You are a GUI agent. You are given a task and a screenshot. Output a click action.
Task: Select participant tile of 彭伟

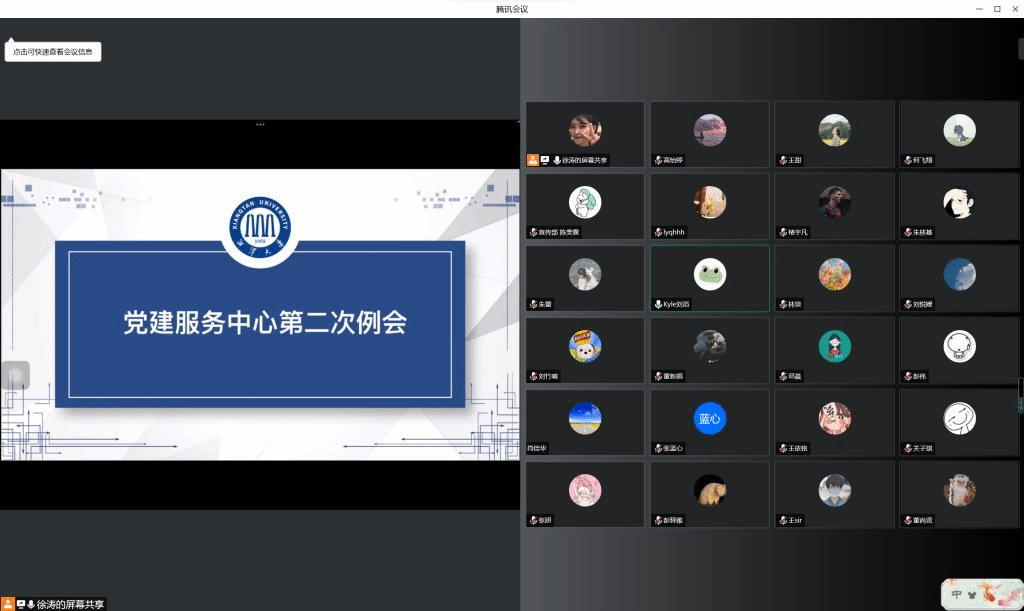[959, 350]
